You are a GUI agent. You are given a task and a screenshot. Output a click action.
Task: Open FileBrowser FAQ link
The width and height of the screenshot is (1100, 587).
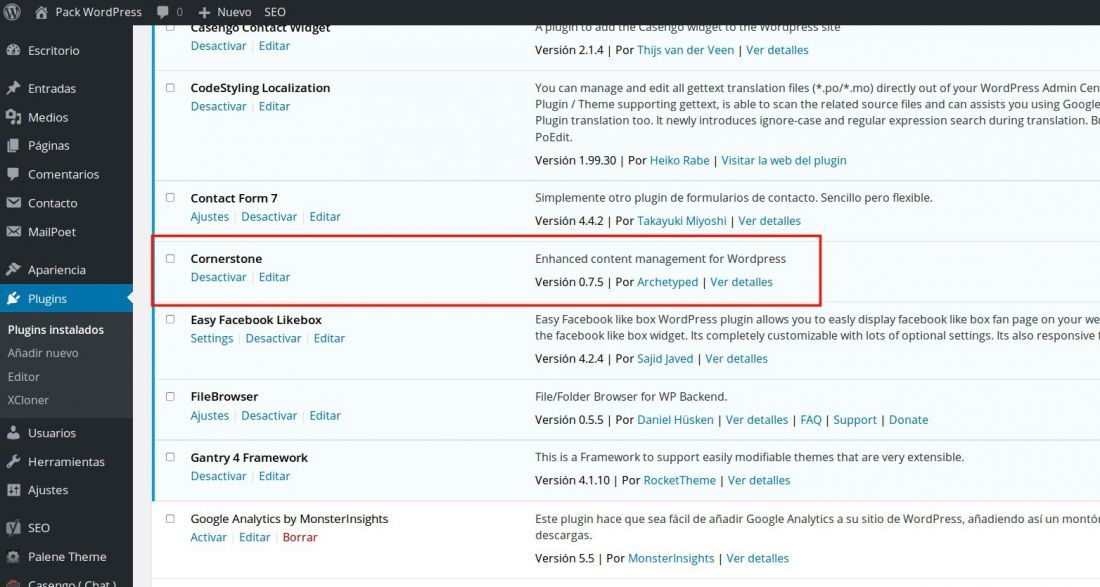click(x=810, y=419)
